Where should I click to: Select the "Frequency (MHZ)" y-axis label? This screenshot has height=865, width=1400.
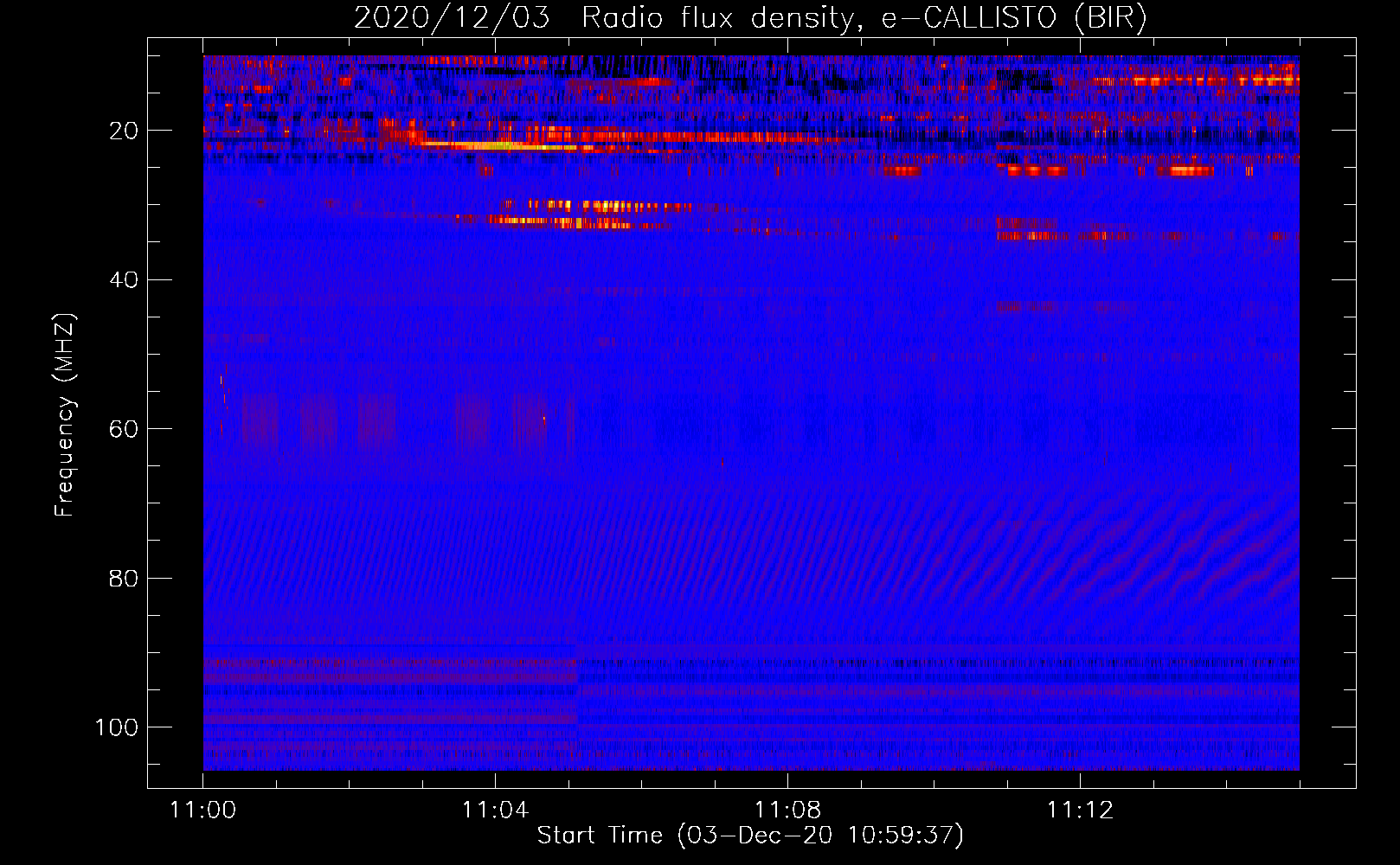tap(66, 415)
